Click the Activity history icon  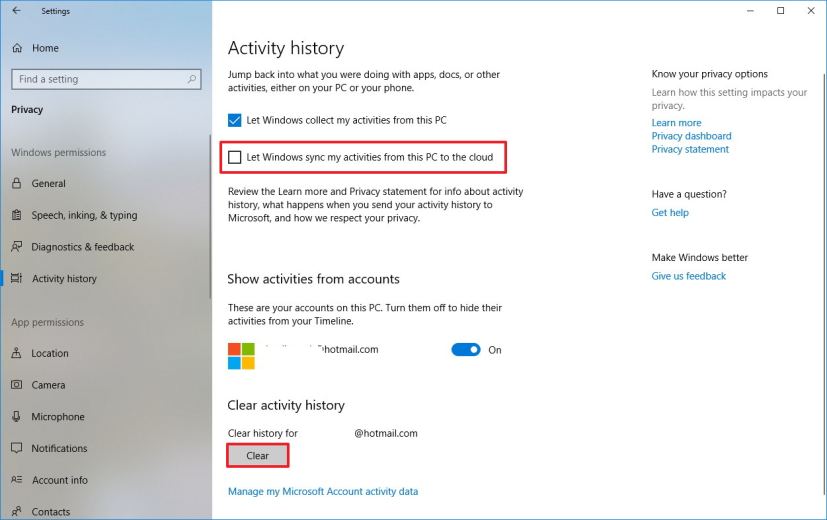click(17, 278)
